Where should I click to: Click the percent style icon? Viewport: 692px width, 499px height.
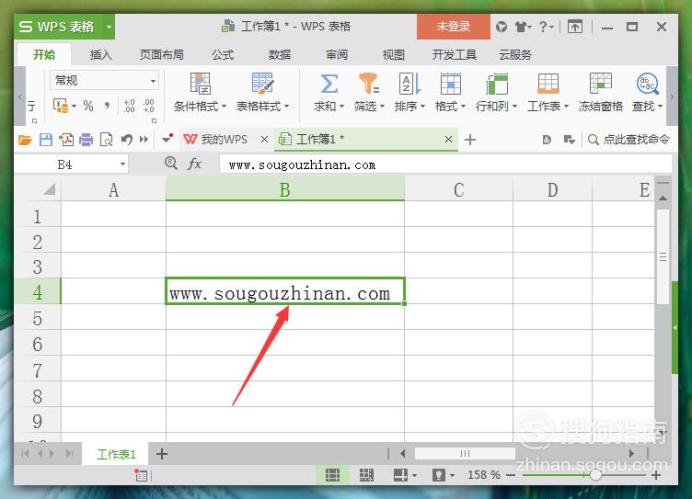(88, 106)
